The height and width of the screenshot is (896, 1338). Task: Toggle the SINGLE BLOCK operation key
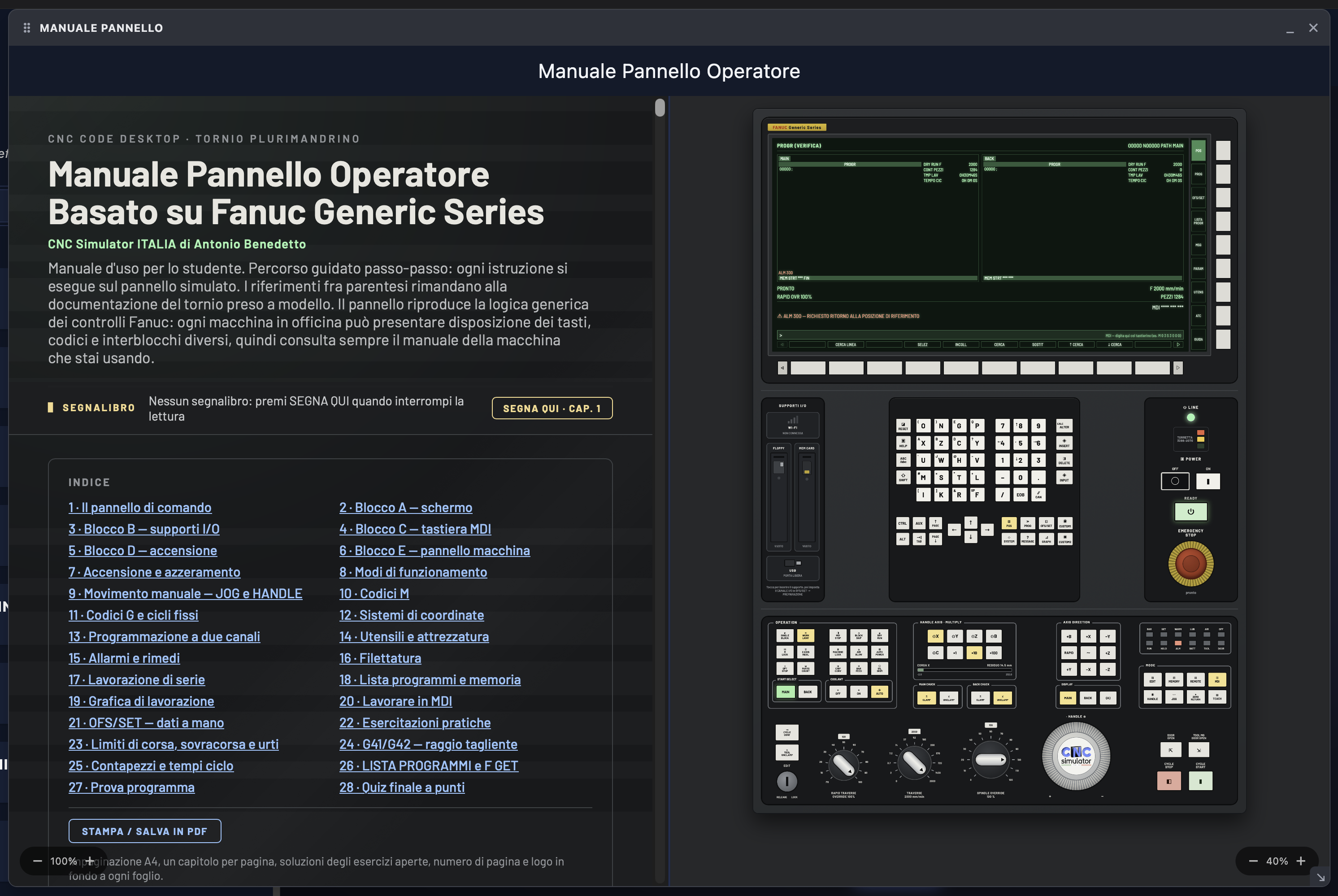click(785, 635)
